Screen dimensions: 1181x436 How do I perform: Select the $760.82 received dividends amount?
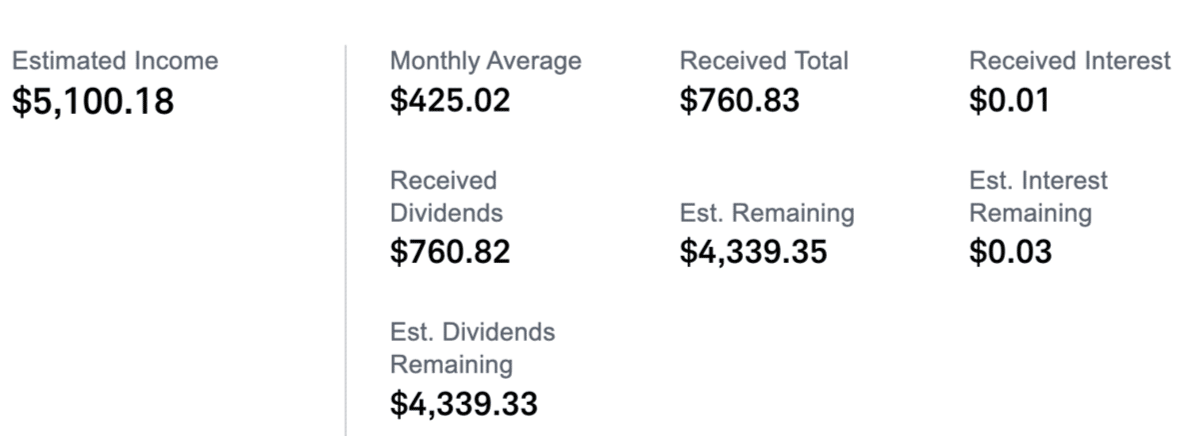[x=449, y=252]
